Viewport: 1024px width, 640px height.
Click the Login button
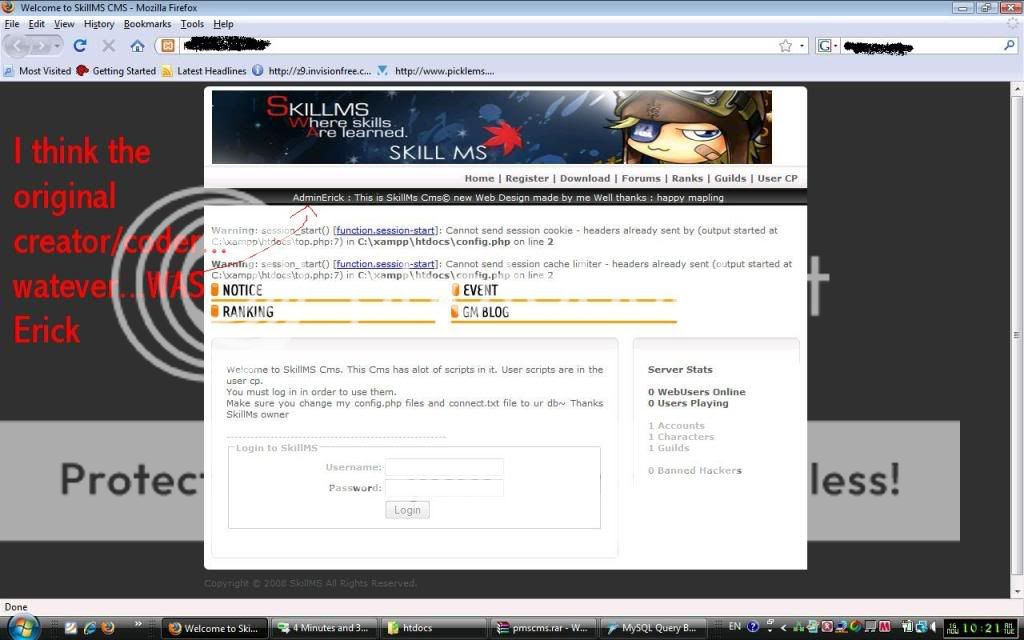coord(407,510)
